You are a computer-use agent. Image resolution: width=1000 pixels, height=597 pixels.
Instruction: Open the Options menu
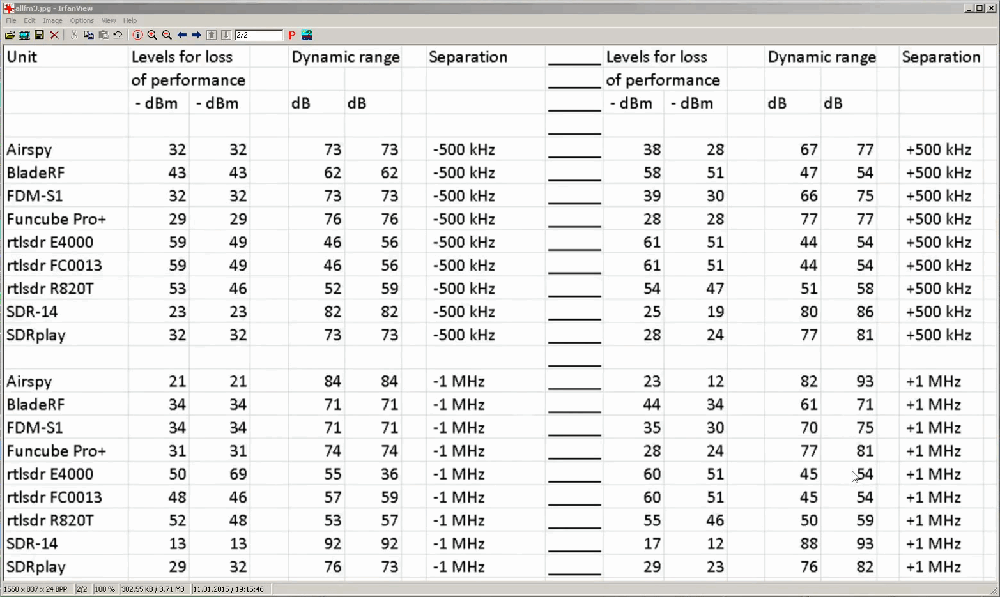point(82,20)
